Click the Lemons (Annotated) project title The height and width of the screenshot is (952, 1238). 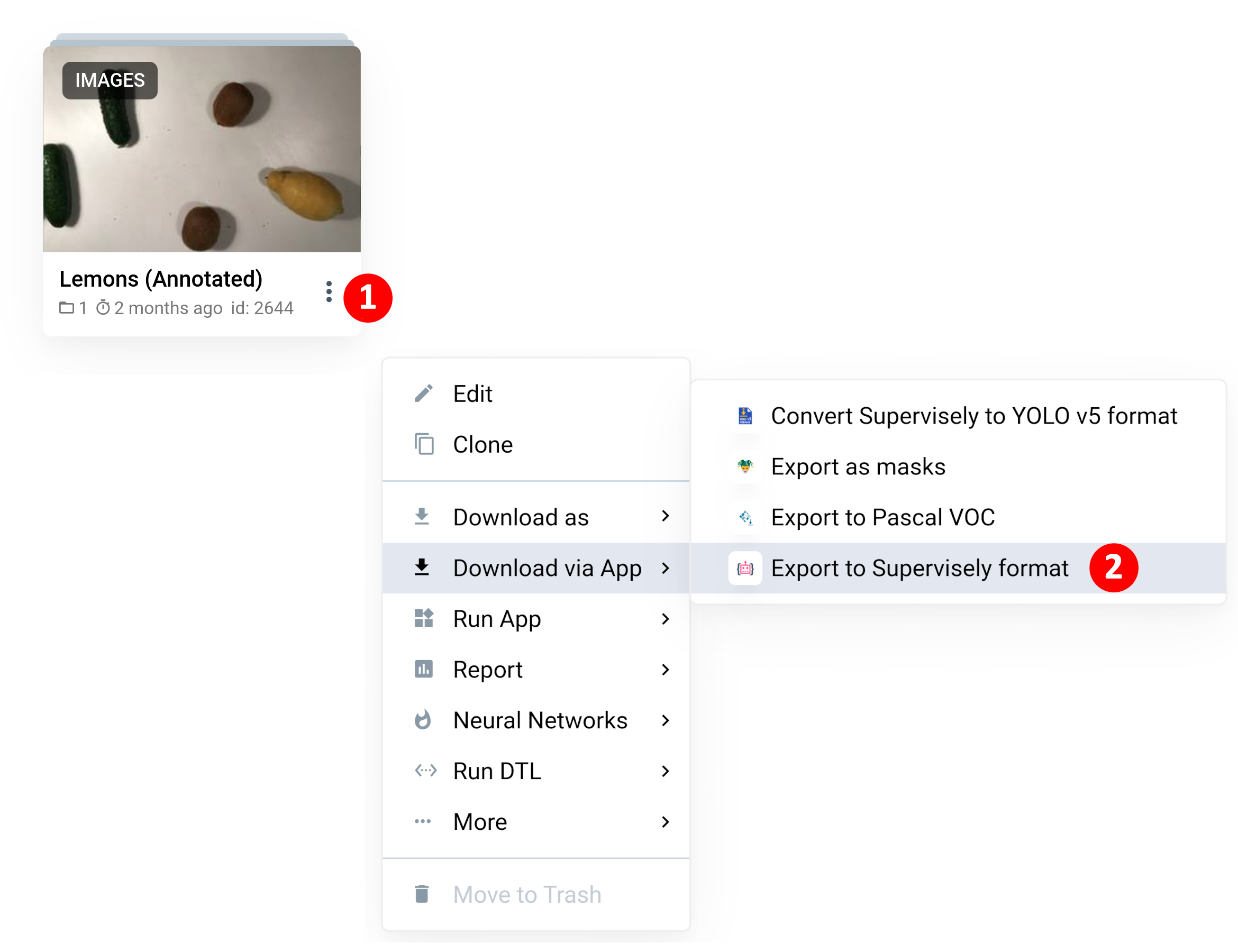pos(161,279)
